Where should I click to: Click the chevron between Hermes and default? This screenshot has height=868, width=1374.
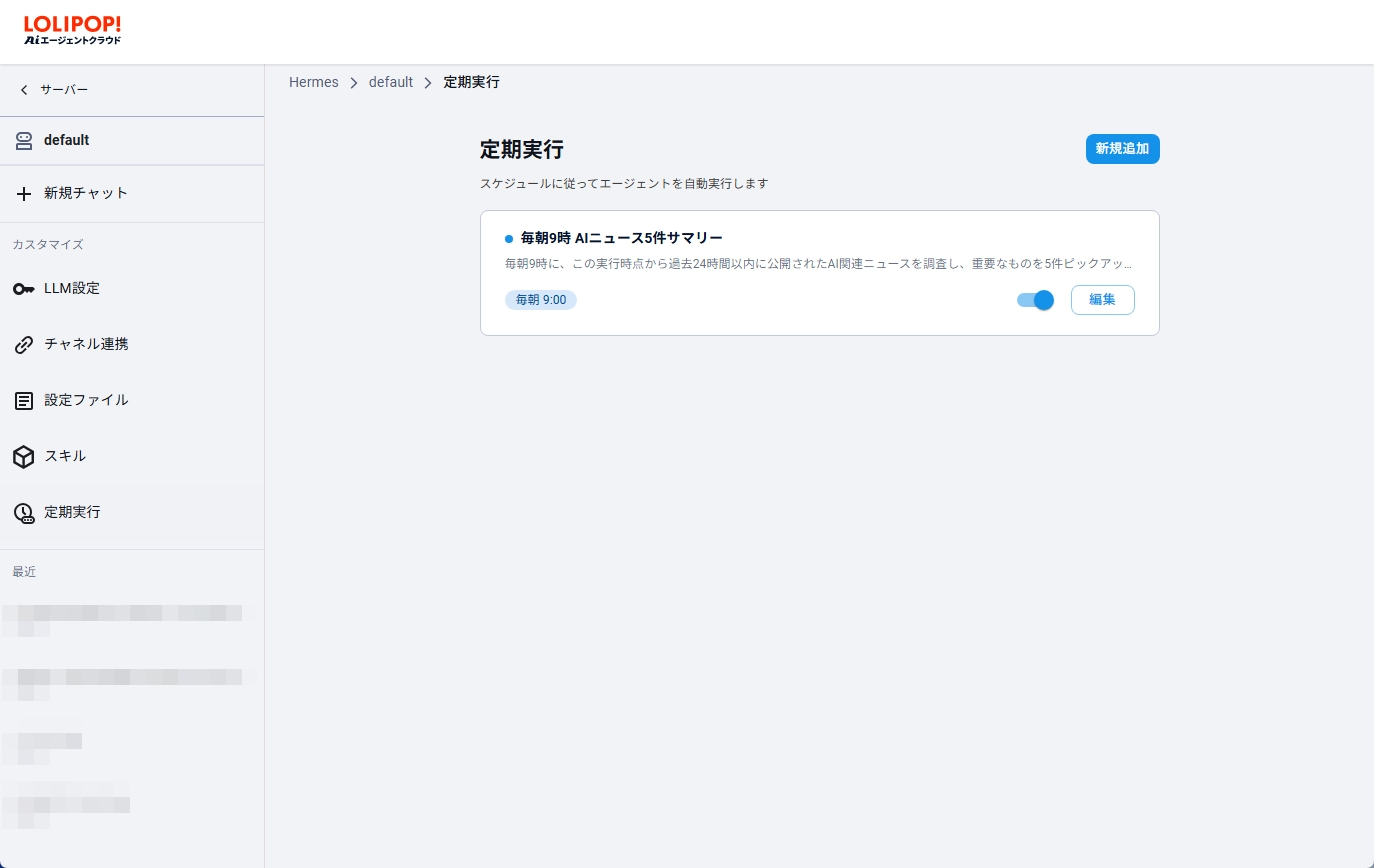click(354, 83)
